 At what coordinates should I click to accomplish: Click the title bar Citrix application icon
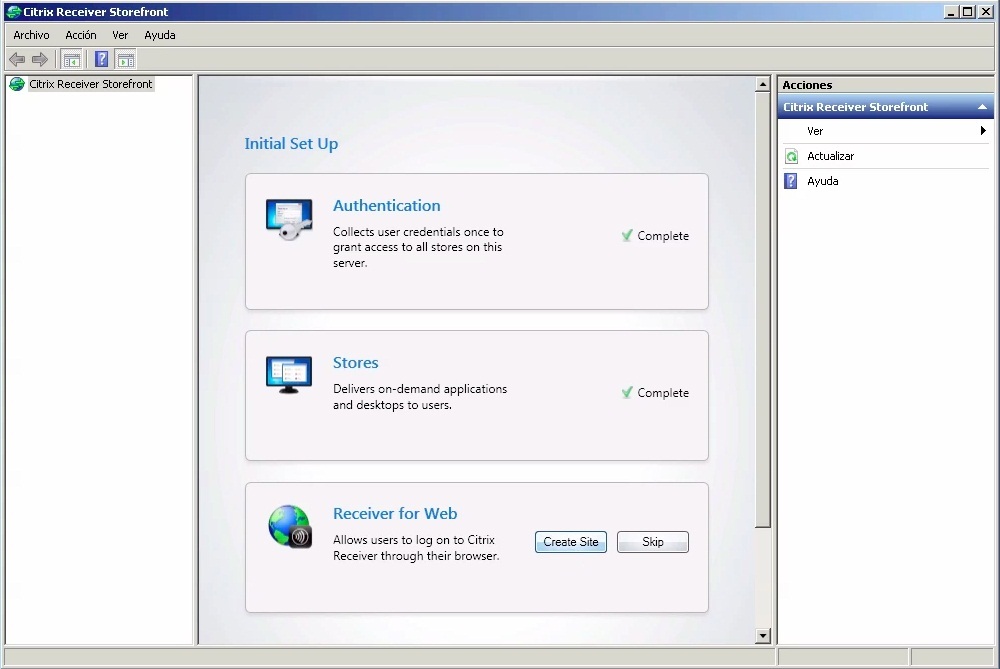coord(13,11)
